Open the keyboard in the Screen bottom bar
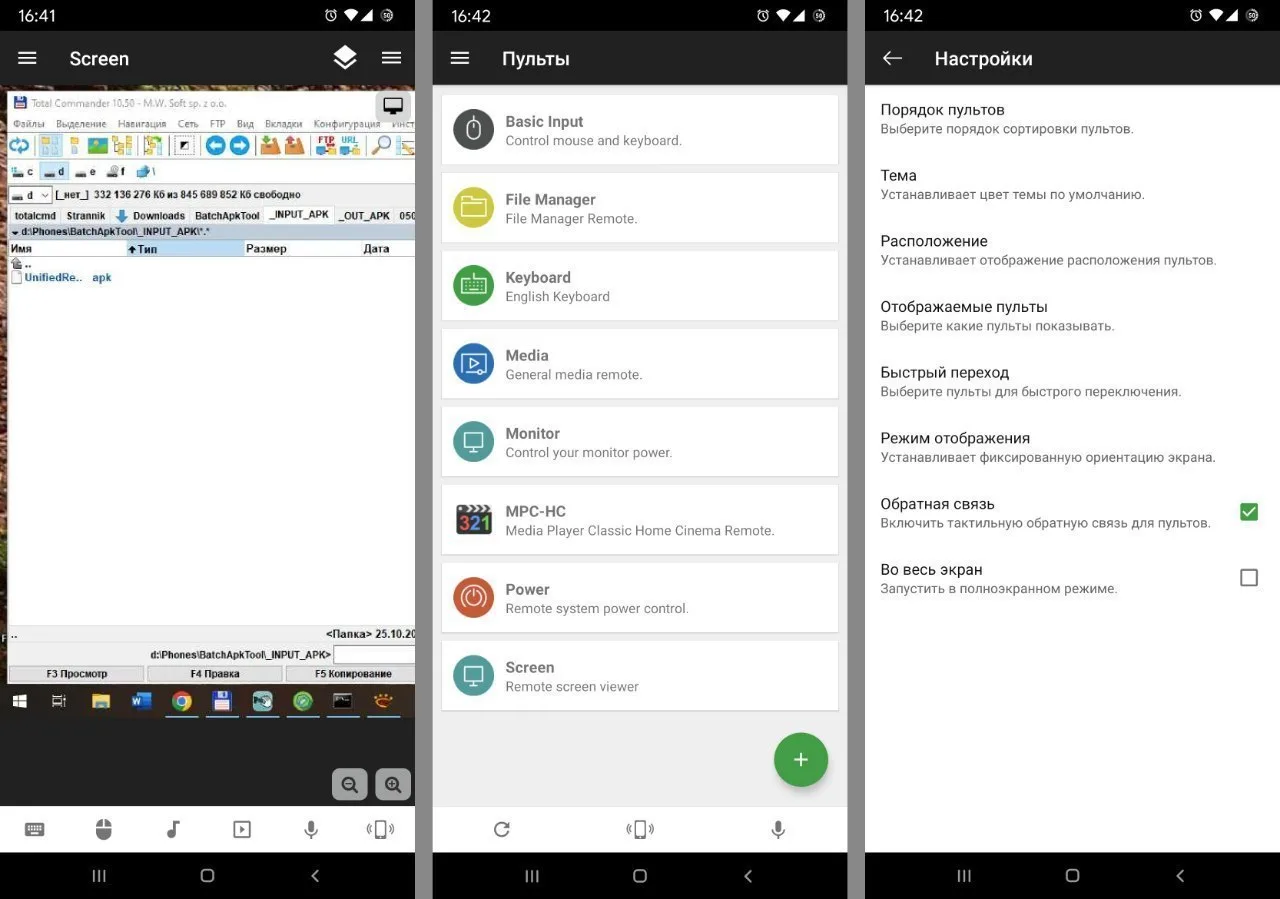 click(x=34, y=829)
